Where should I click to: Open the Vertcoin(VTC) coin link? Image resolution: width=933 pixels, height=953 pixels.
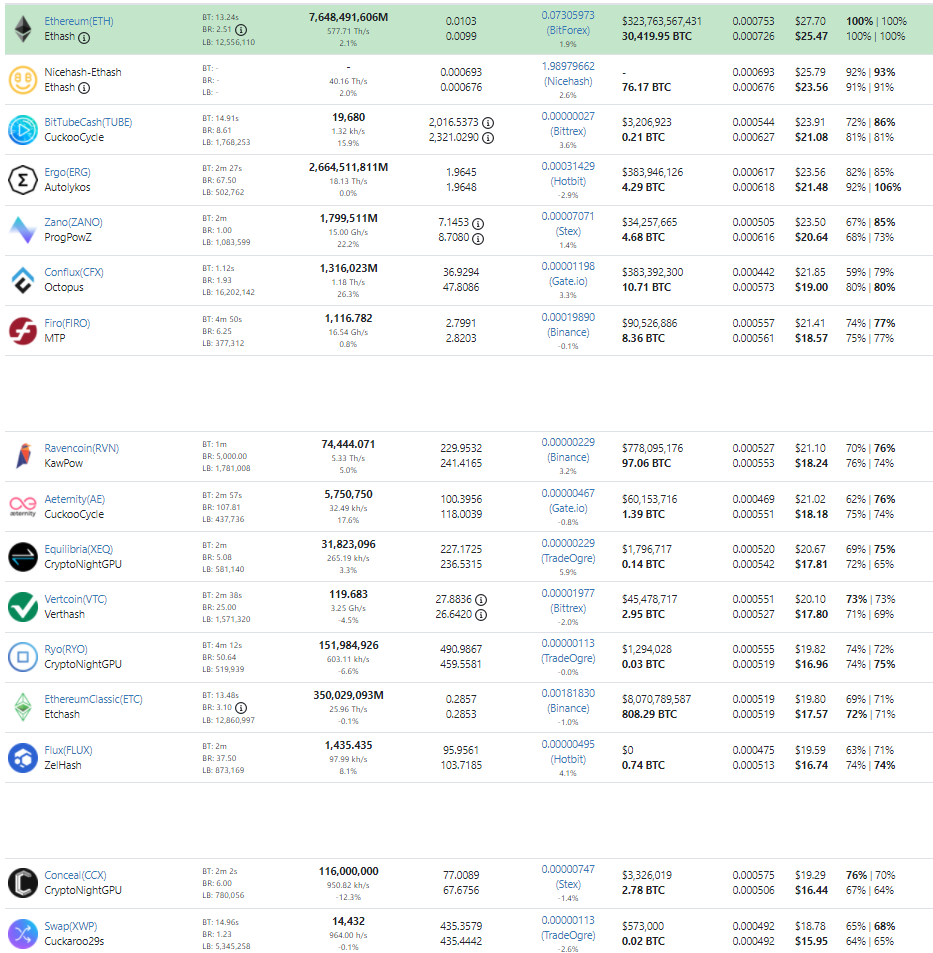[76, 599]
